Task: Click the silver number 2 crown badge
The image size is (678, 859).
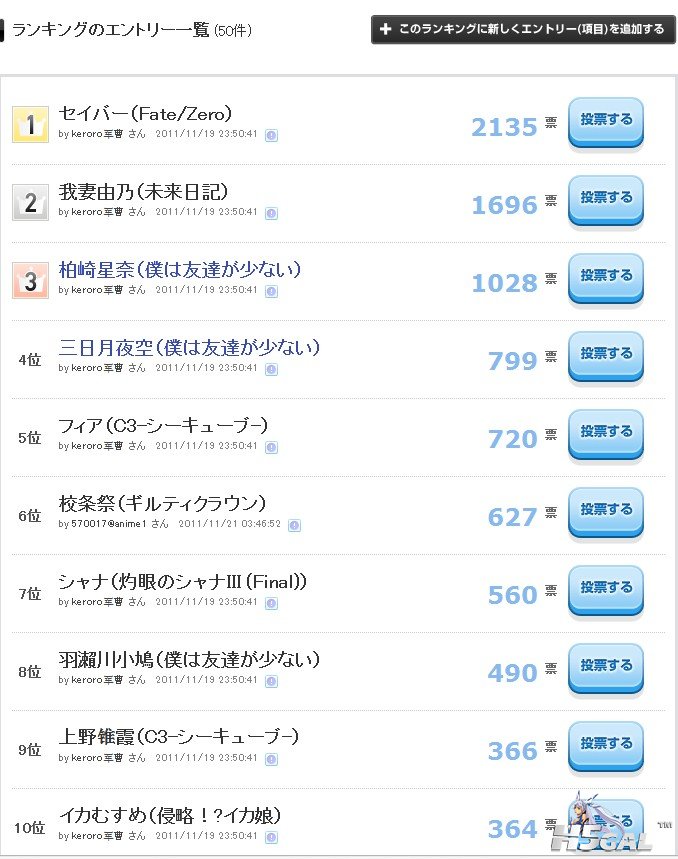Action: click(x=30, y=203)
